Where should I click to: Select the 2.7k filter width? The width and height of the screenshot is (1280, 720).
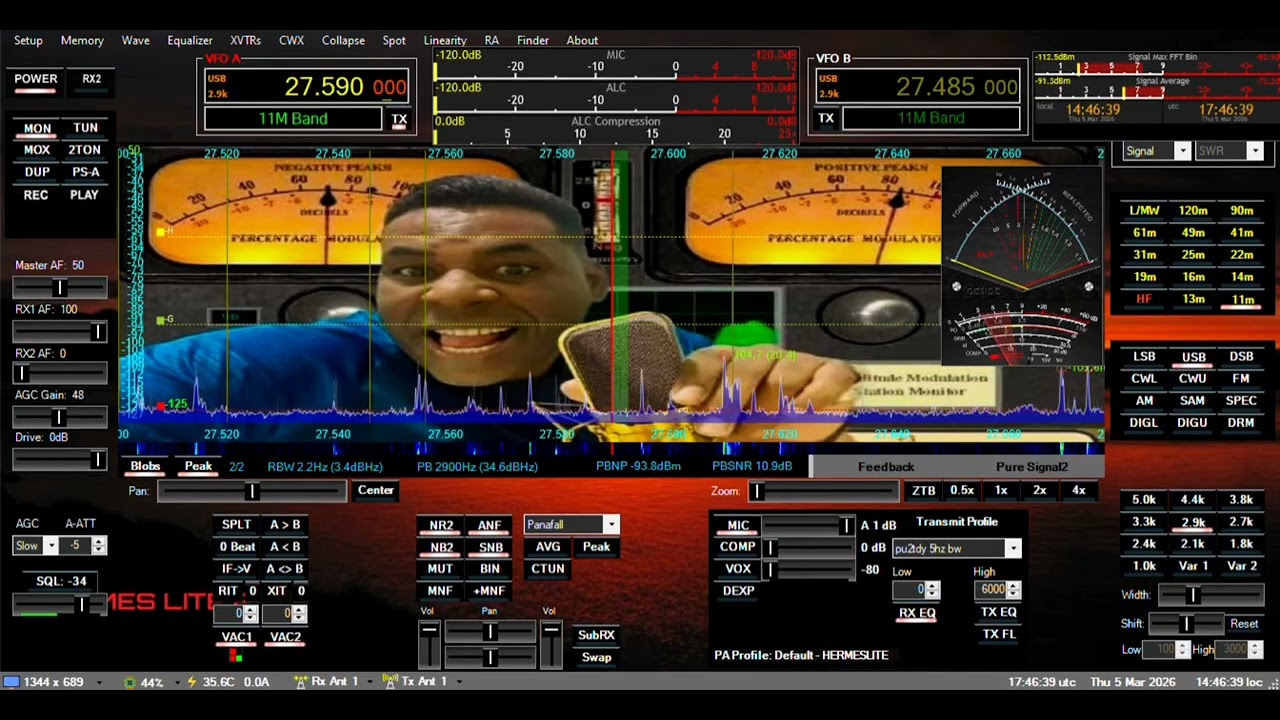click(x=1242, y=522)
